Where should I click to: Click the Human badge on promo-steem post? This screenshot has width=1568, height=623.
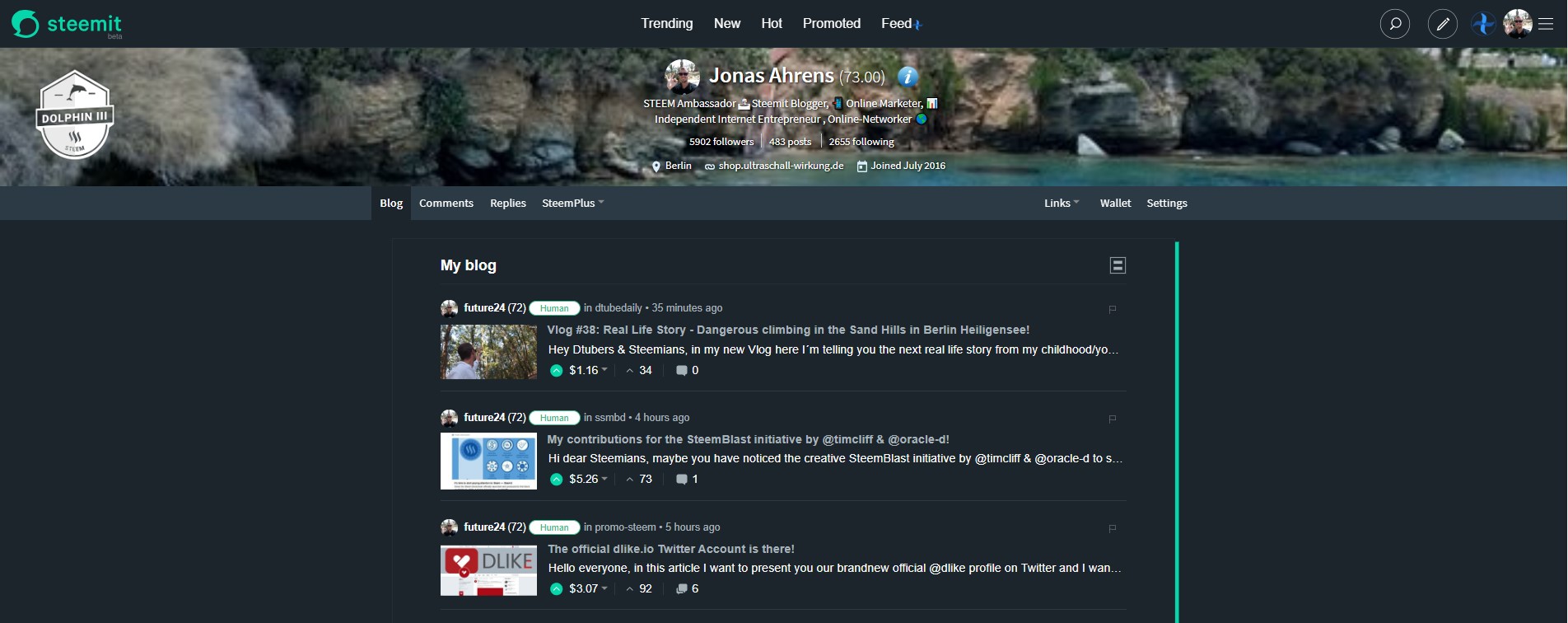click(x=554, y=527)
